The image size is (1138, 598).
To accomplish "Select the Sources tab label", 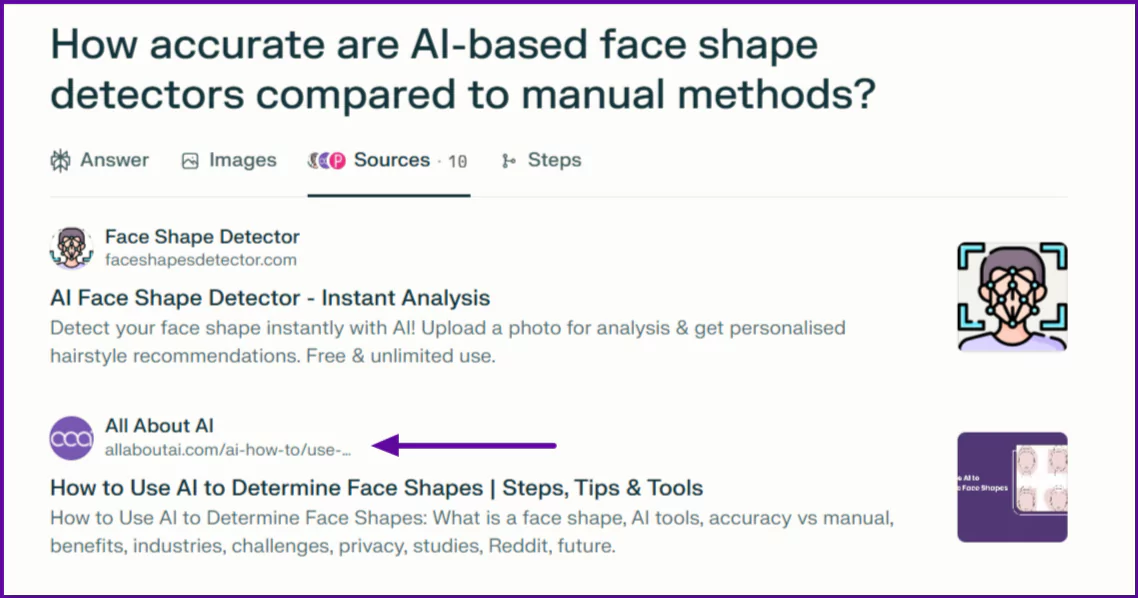I will 392,160.
